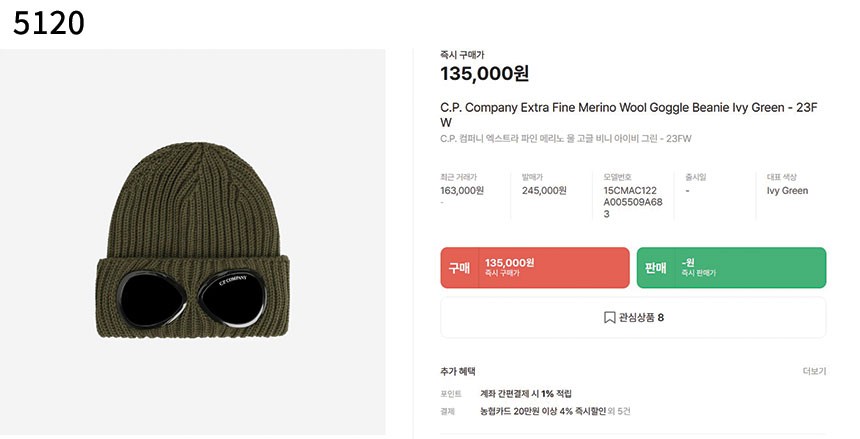Click the Ivy Green representative color value
Viewport: 860px width, 439px height.
coord(787,190)
